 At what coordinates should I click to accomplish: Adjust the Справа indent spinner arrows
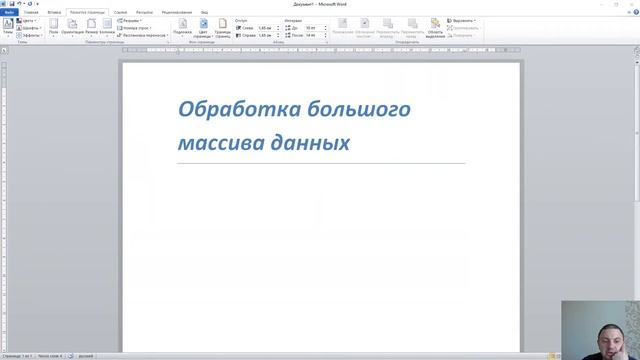(278, 36)
